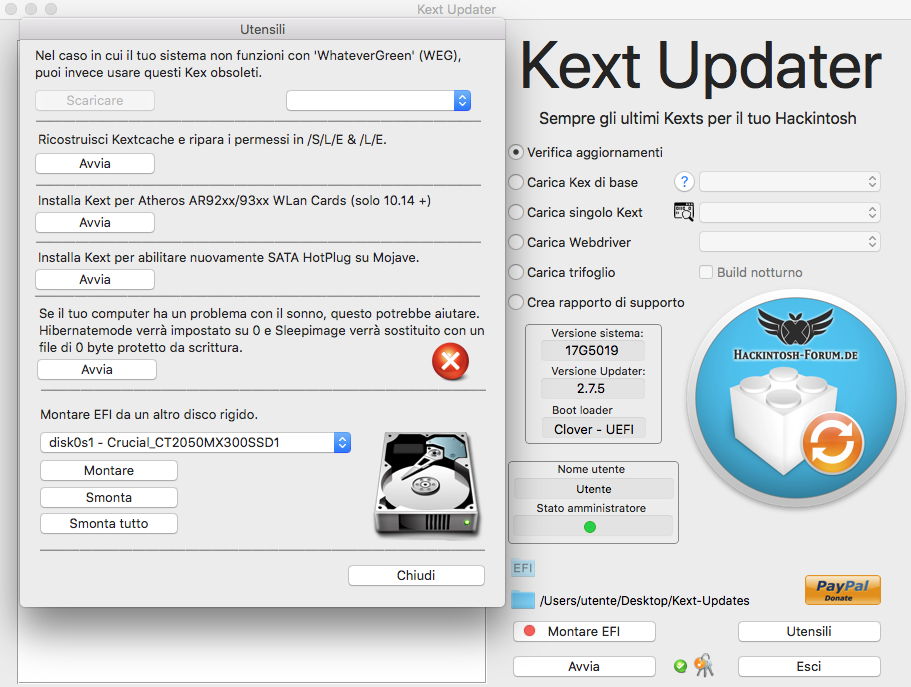
Task: Click the system version field 17G5019
Action: coord(592,350)
